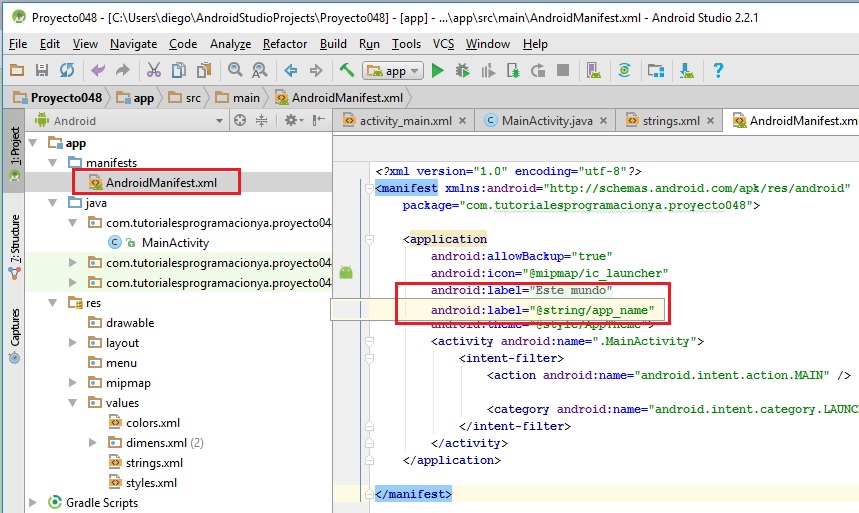
Task: Click the Rerun toolbar icon
Action: [x=538, y=71]
